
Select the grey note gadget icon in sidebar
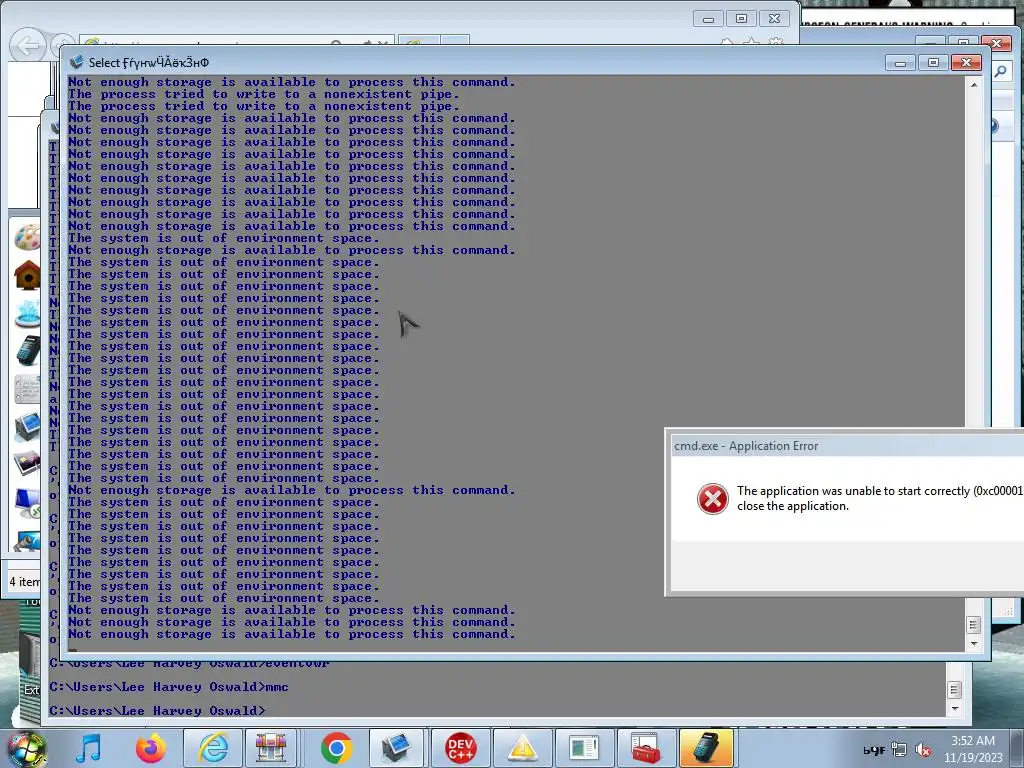(x=27, y=389)
